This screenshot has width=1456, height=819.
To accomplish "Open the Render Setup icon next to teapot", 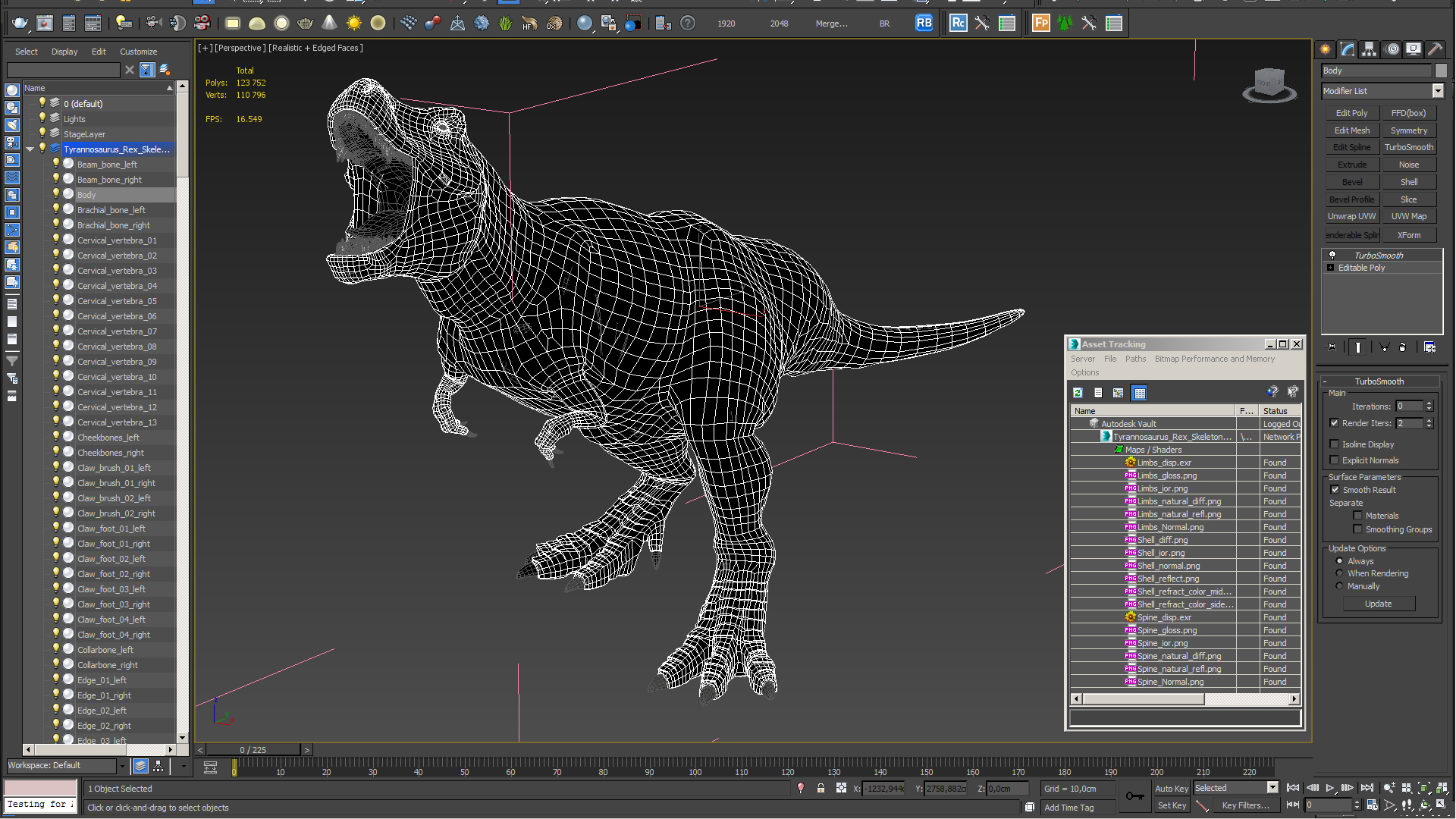I will 45,24.
